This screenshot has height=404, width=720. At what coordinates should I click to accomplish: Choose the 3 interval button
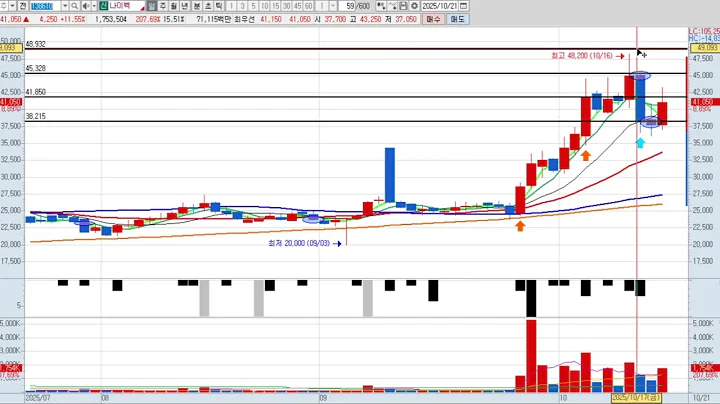pyautogui.click(x=242, y=6)
